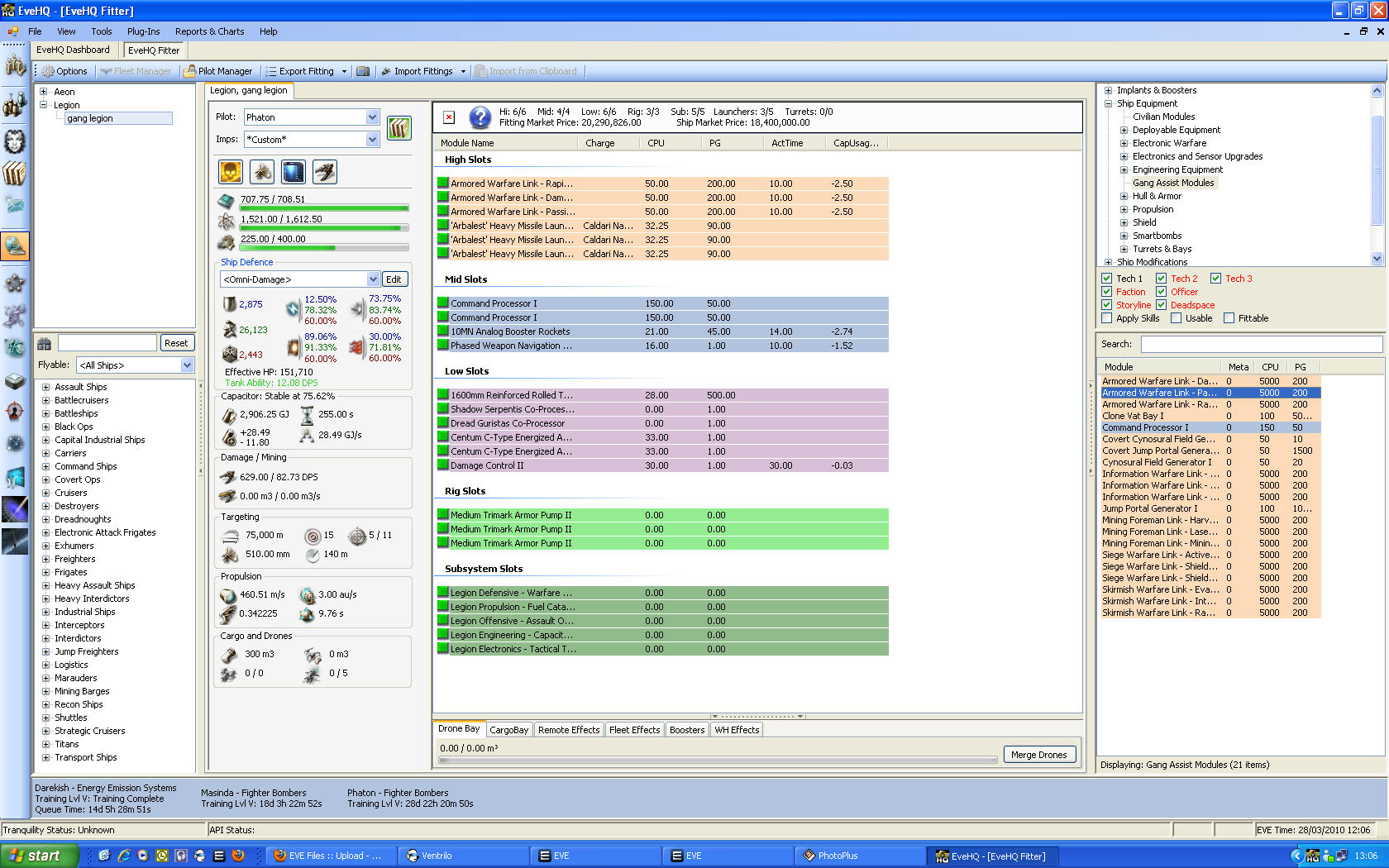Open the Plug-Ins menu
This screenshot has width=1389, height=868.
point(144,31)
